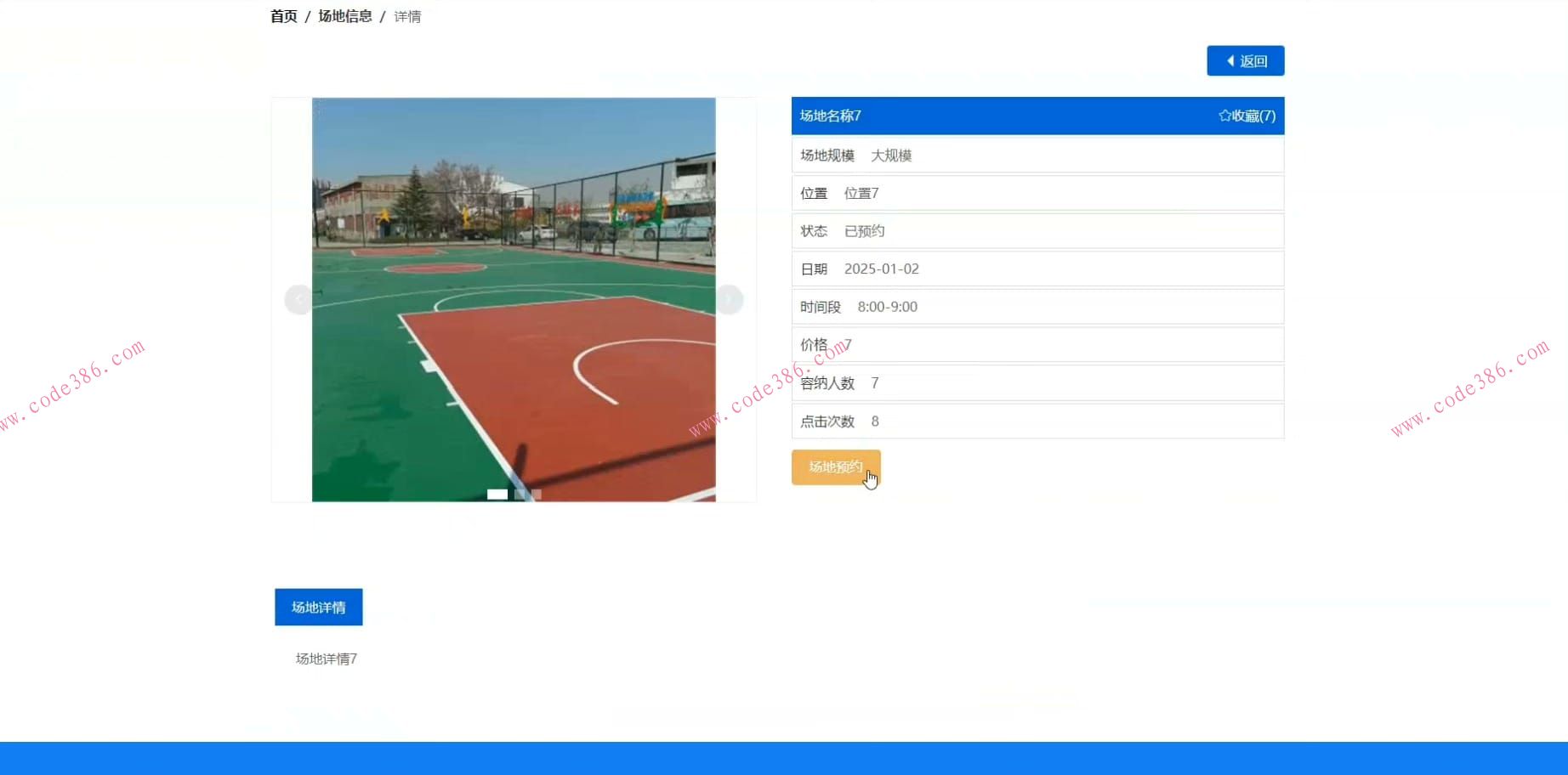Toggle the 收藏(7) favorite star
The image size is (1568, 775).
coord(1247,116)
